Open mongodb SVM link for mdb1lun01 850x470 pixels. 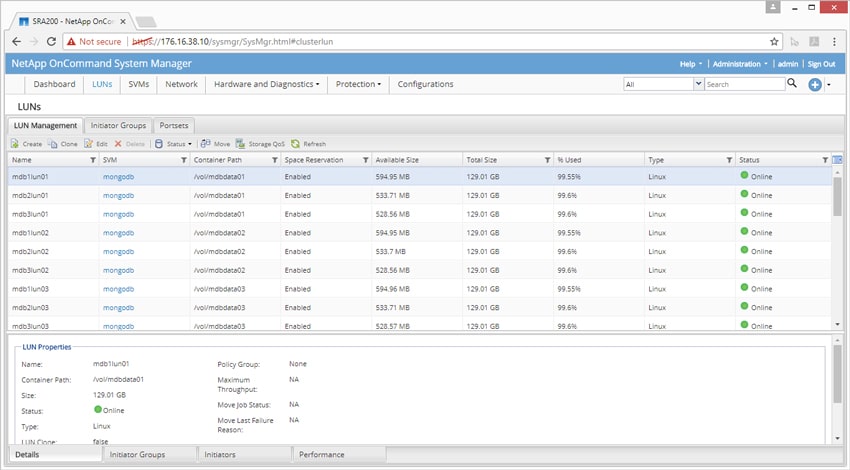pyautogui.click(x=118, y=177)
